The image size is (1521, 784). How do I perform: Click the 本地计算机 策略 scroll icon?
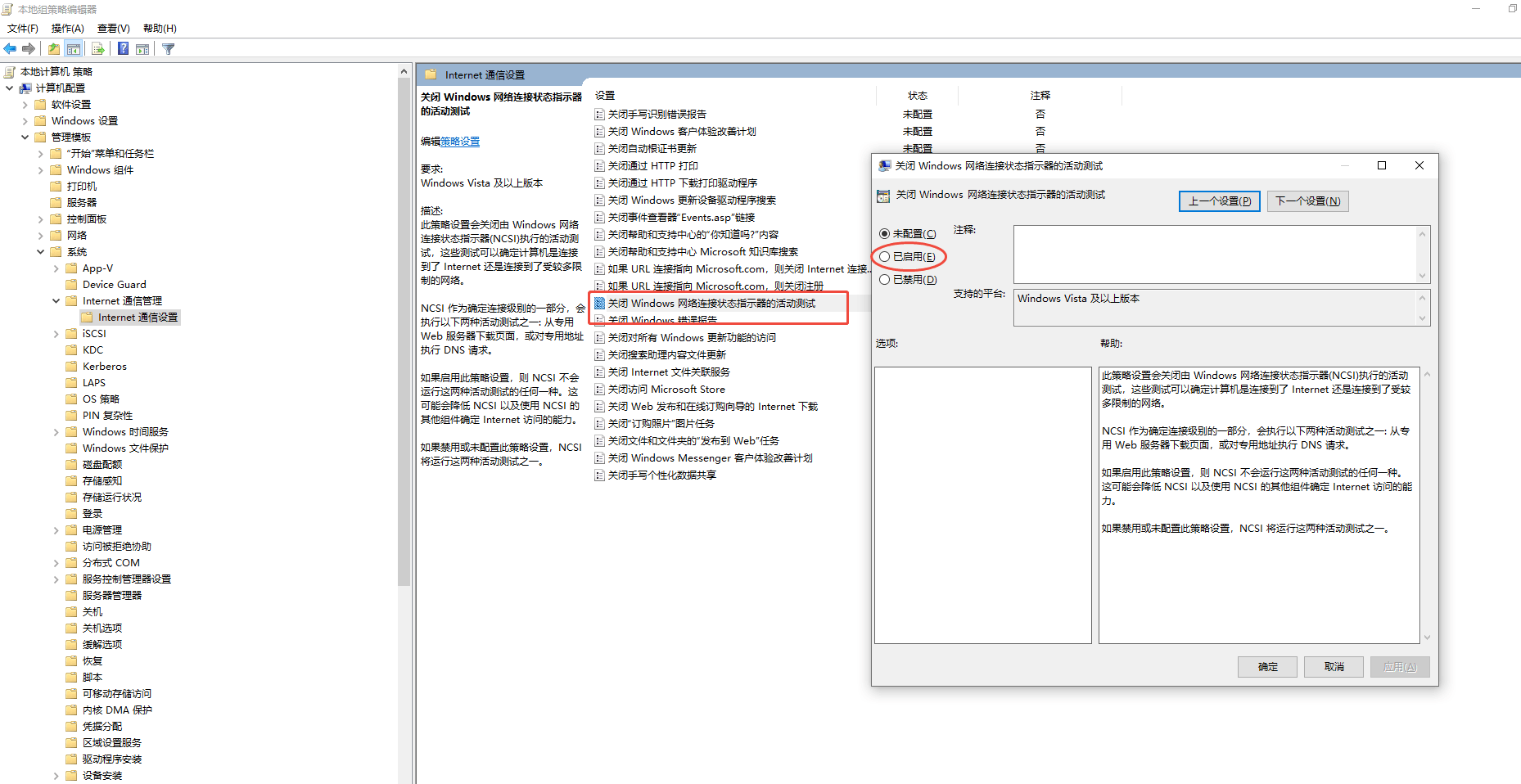[10, 71]
